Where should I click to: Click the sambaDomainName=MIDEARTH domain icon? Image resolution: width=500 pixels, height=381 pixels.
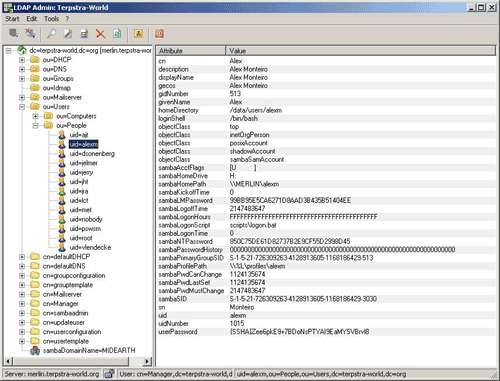[x=35, y=350]
